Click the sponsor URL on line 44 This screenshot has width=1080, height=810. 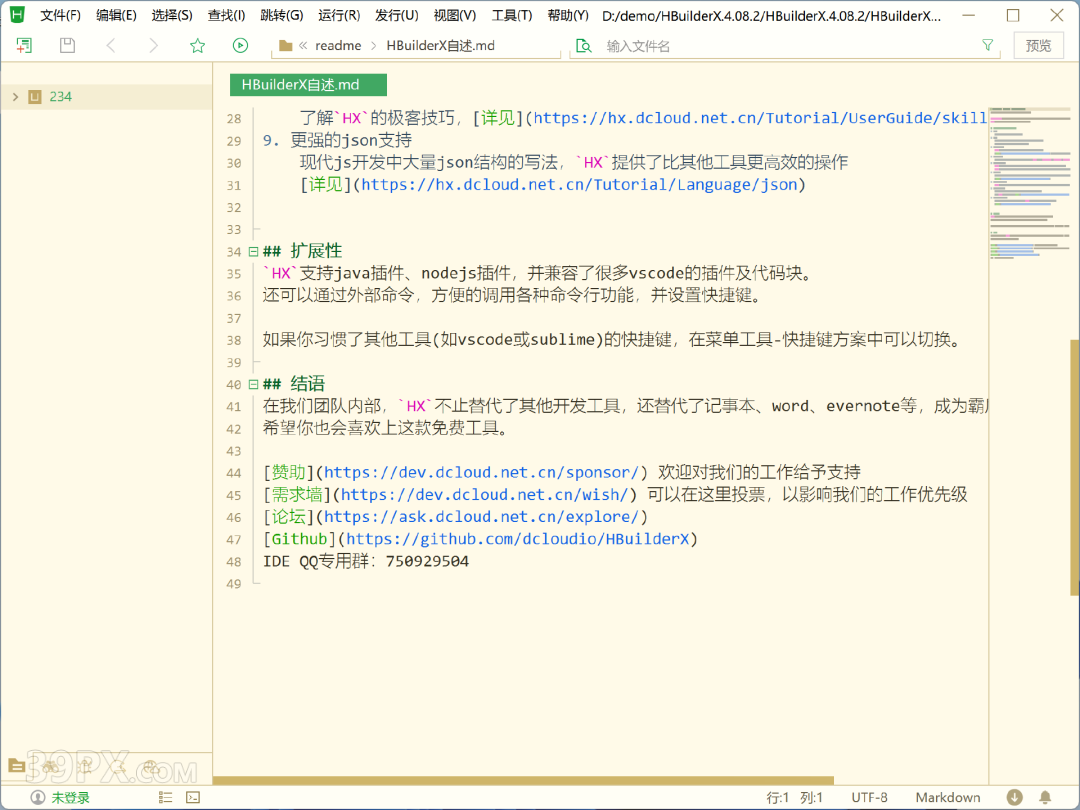click(x=481, y=472)
